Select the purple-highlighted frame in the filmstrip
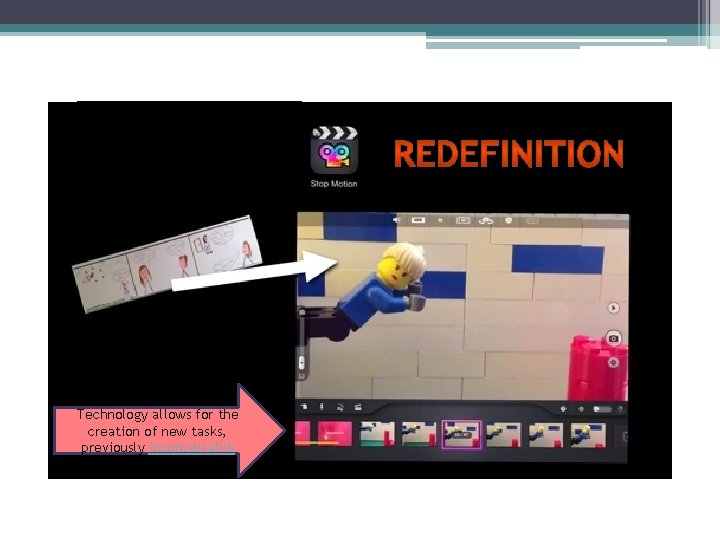720x540 pixels. (461, 434)
